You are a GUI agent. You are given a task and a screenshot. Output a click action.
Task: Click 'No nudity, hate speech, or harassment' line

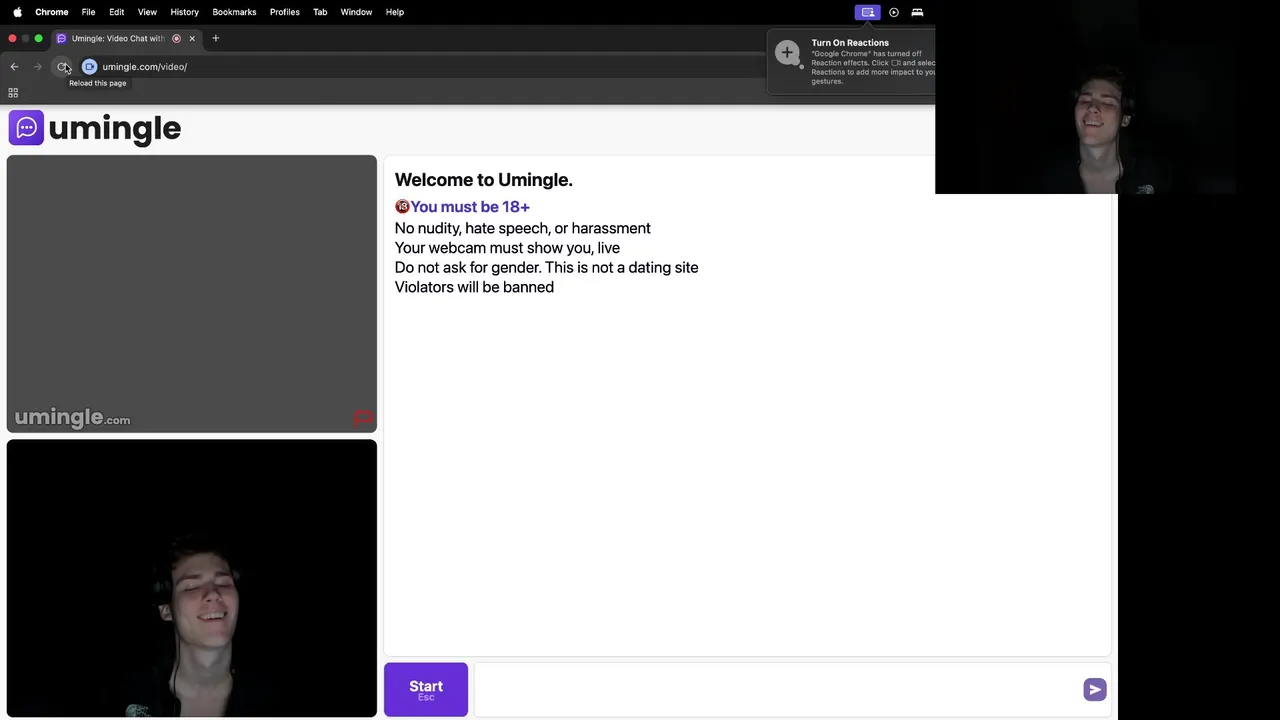[523, 229]
